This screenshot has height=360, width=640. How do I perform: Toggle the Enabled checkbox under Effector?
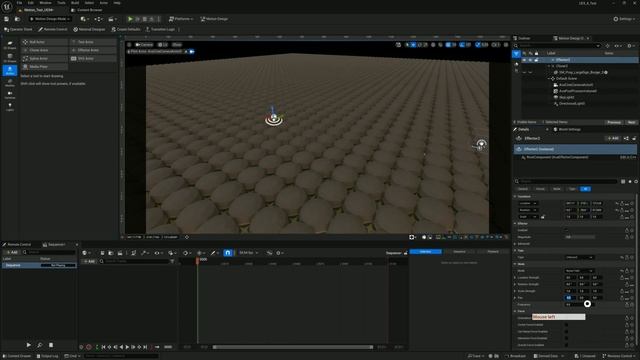coord(567,230)
